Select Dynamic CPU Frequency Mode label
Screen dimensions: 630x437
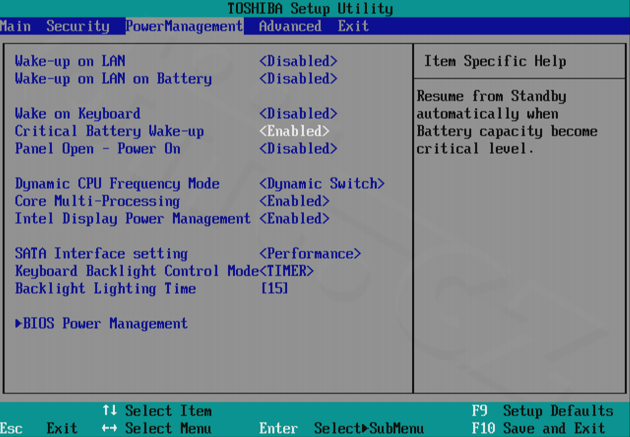117,184
